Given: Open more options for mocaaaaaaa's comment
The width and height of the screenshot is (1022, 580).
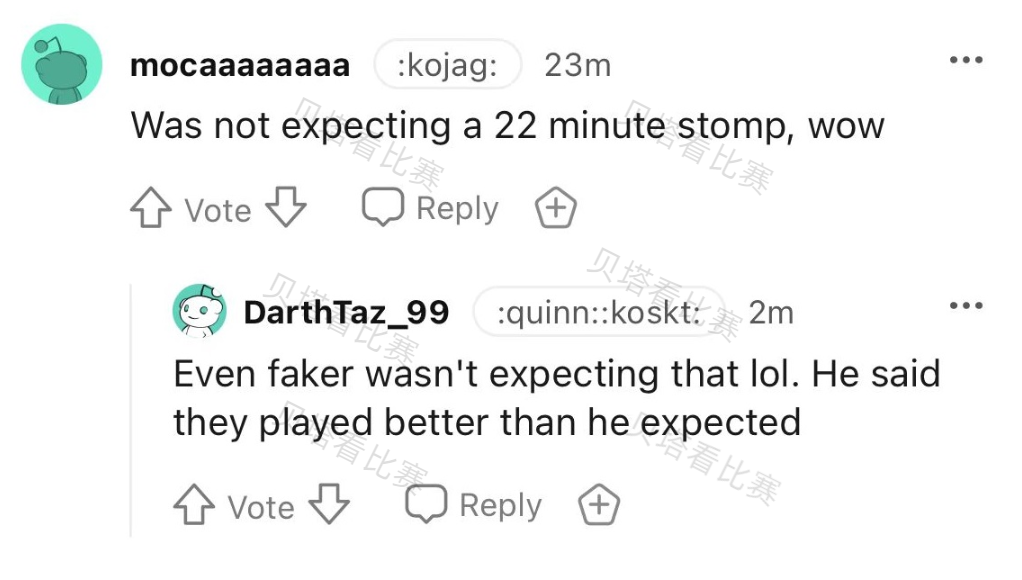Looking at the screenshot, I should [966, 61].
